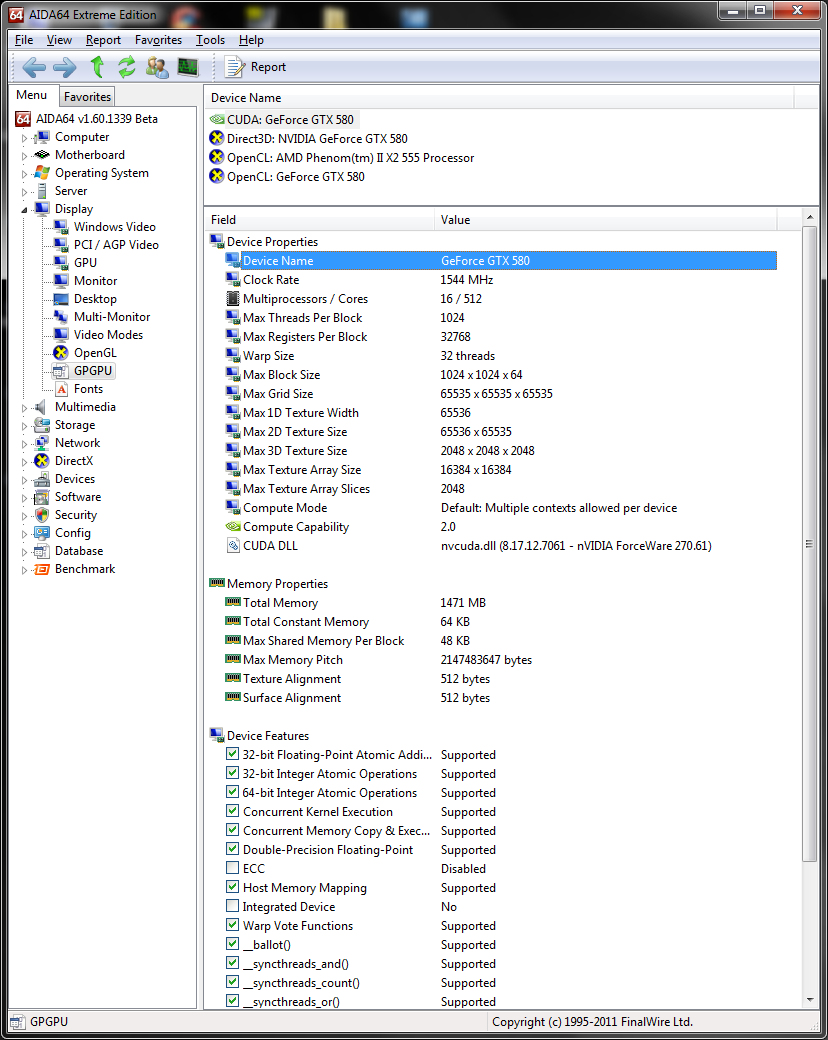Toggle the Host Memory Mapping checkbox
The width and height of the screenshot is (828, 1040).
[232, 886]
